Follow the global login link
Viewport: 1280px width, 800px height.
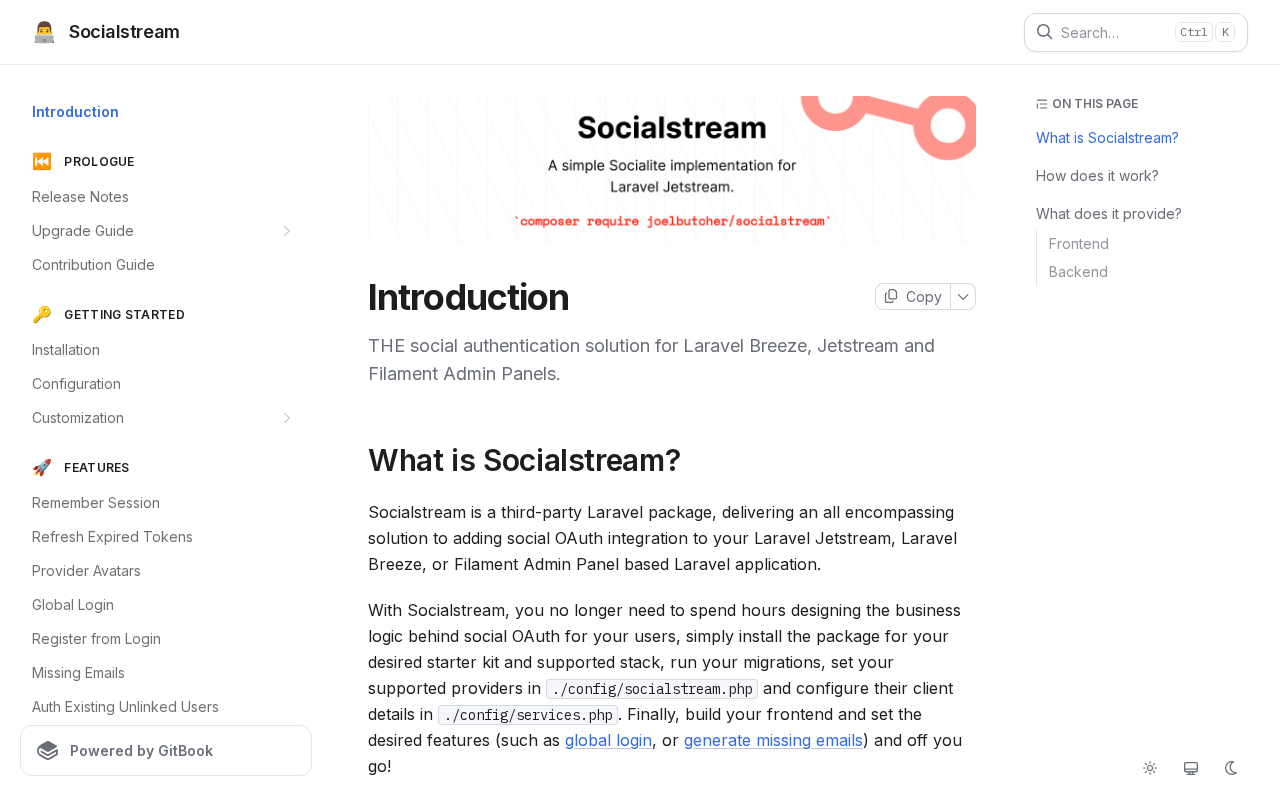pyautogui.click(x=608, y=741)
